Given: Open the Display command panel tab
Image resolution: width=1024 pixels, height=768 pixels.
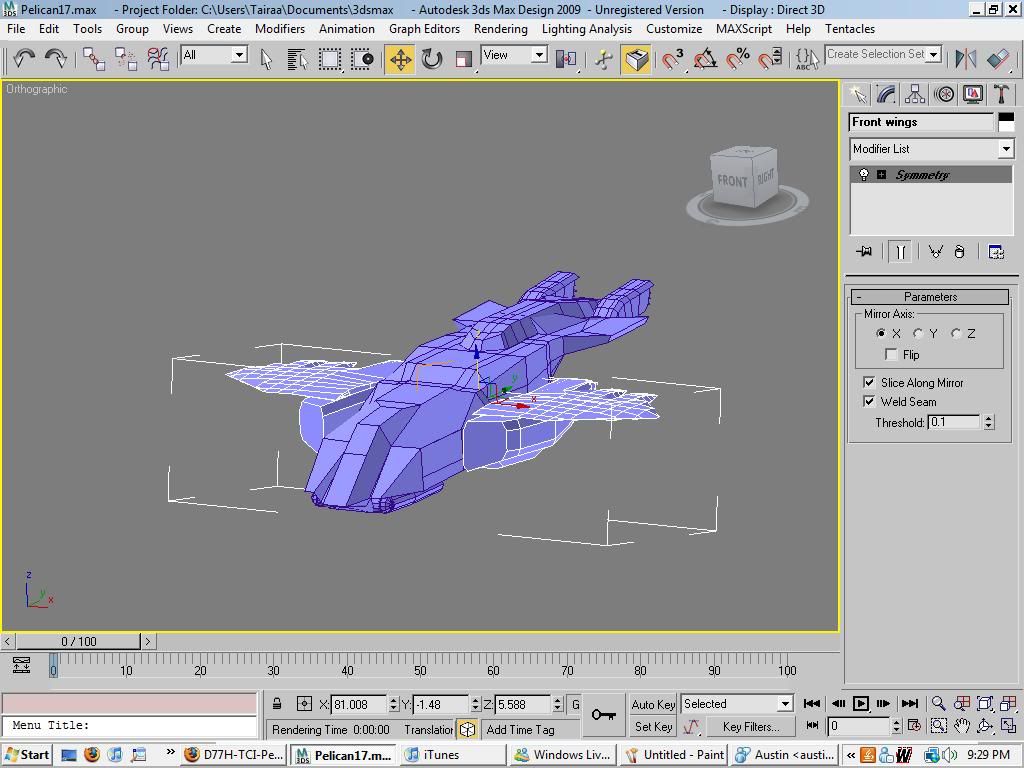Looking at the screenshot, I should 972,94.
